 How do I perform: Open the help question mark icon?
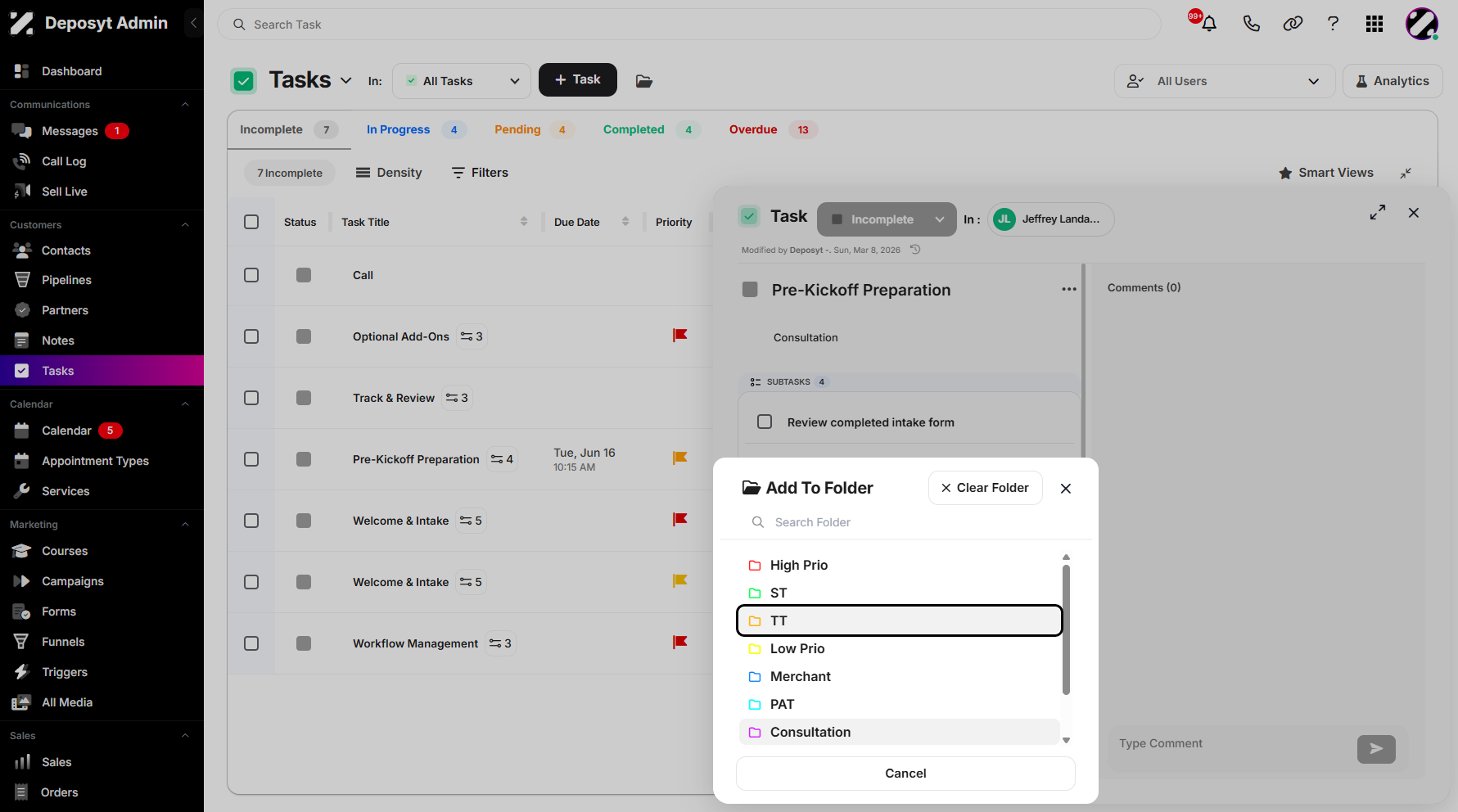(x=1333, y=24)
